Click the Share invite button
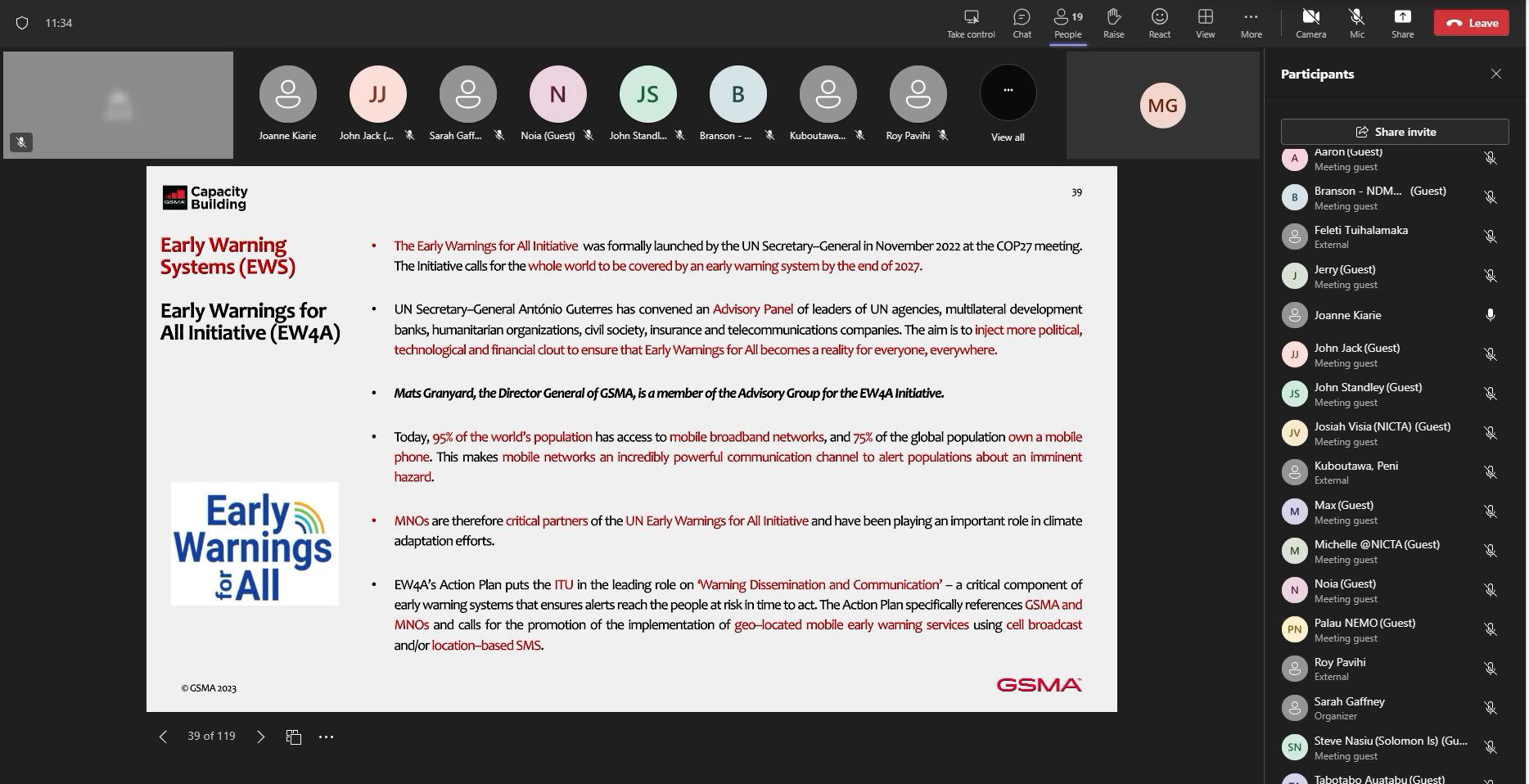Image resolution: width=1529 pixels, height=784 pixels. [1395, 132]
